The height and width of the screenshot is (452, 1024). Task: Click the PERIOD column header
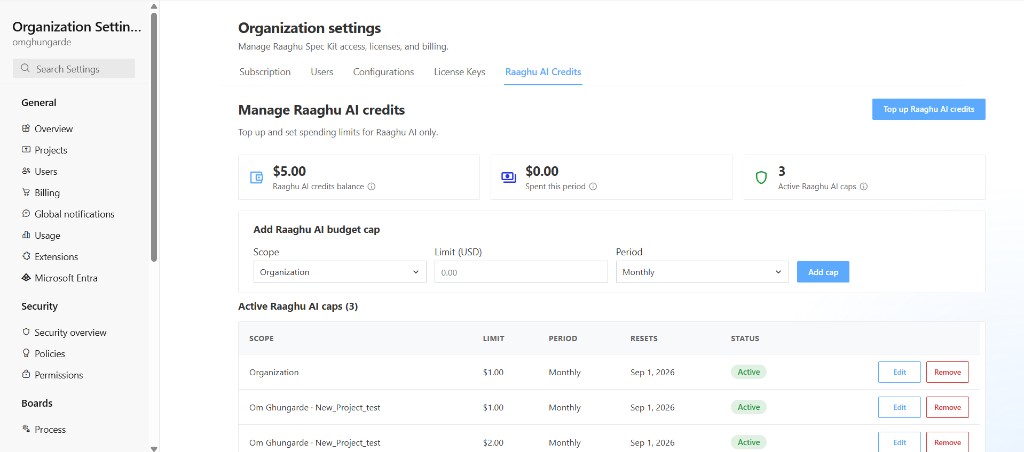563,338
